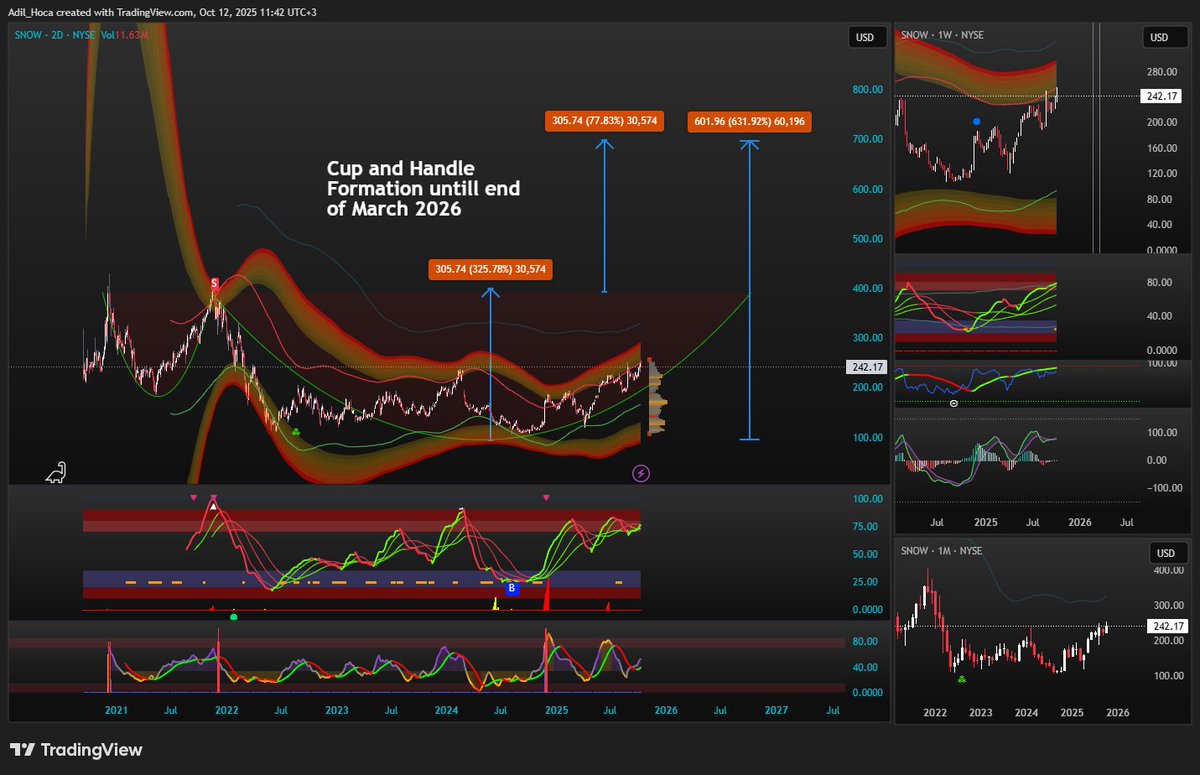Select the red S sell marker at the 2021 peak
1200x775 pixels.
(x=214, y=285)
